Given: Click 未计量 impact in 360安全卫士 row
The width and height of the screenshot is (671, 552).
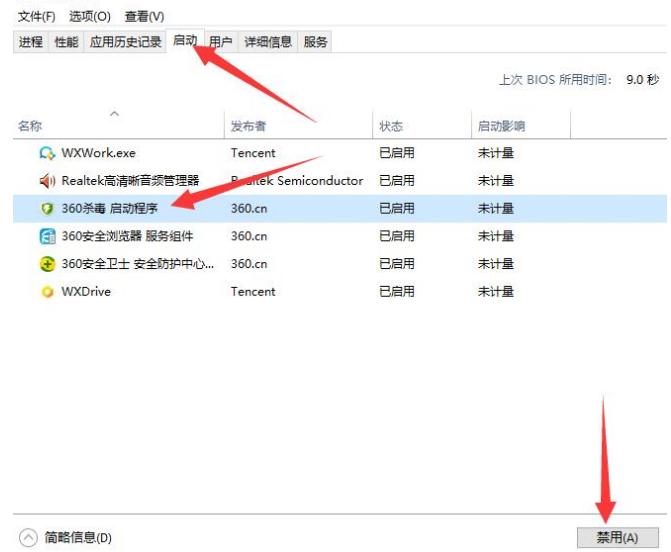Looking at the screenshot, I should [496, 264].
